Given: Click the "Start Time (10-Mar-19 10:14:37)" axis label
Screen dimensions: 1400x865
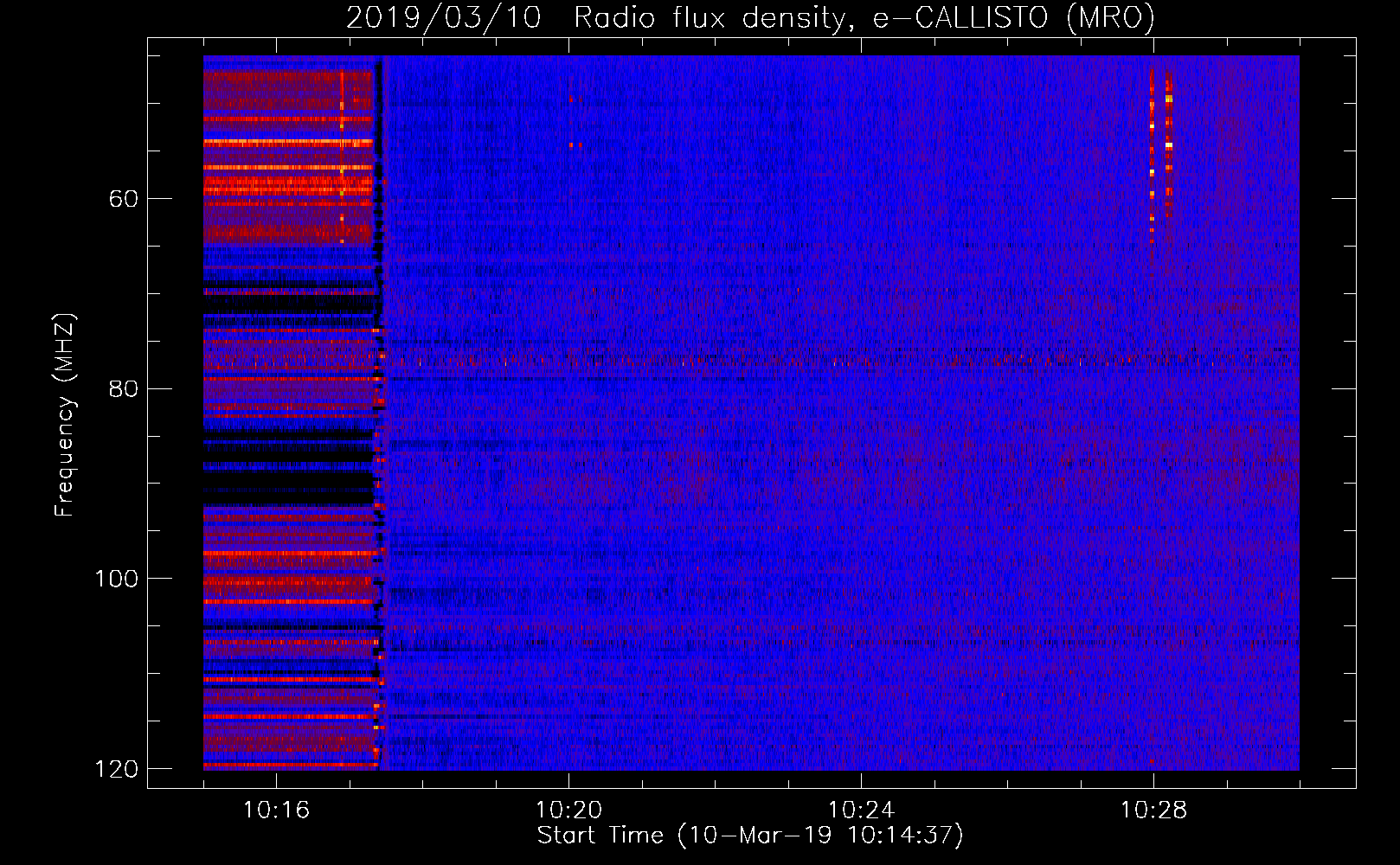Looking at the screenshot, I should (750, 836).
